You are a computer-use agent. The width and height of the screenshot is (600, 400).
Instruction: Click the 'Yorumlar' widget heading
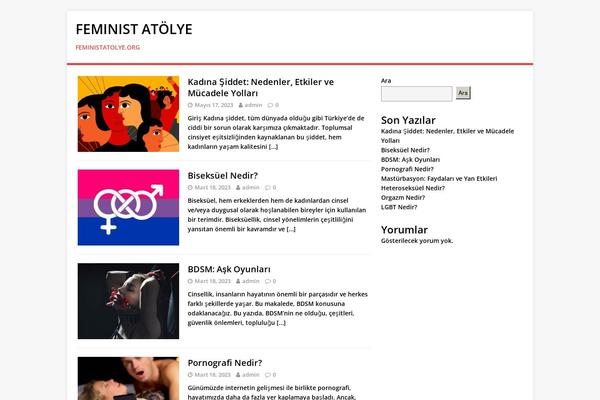(x=404, y=230)
